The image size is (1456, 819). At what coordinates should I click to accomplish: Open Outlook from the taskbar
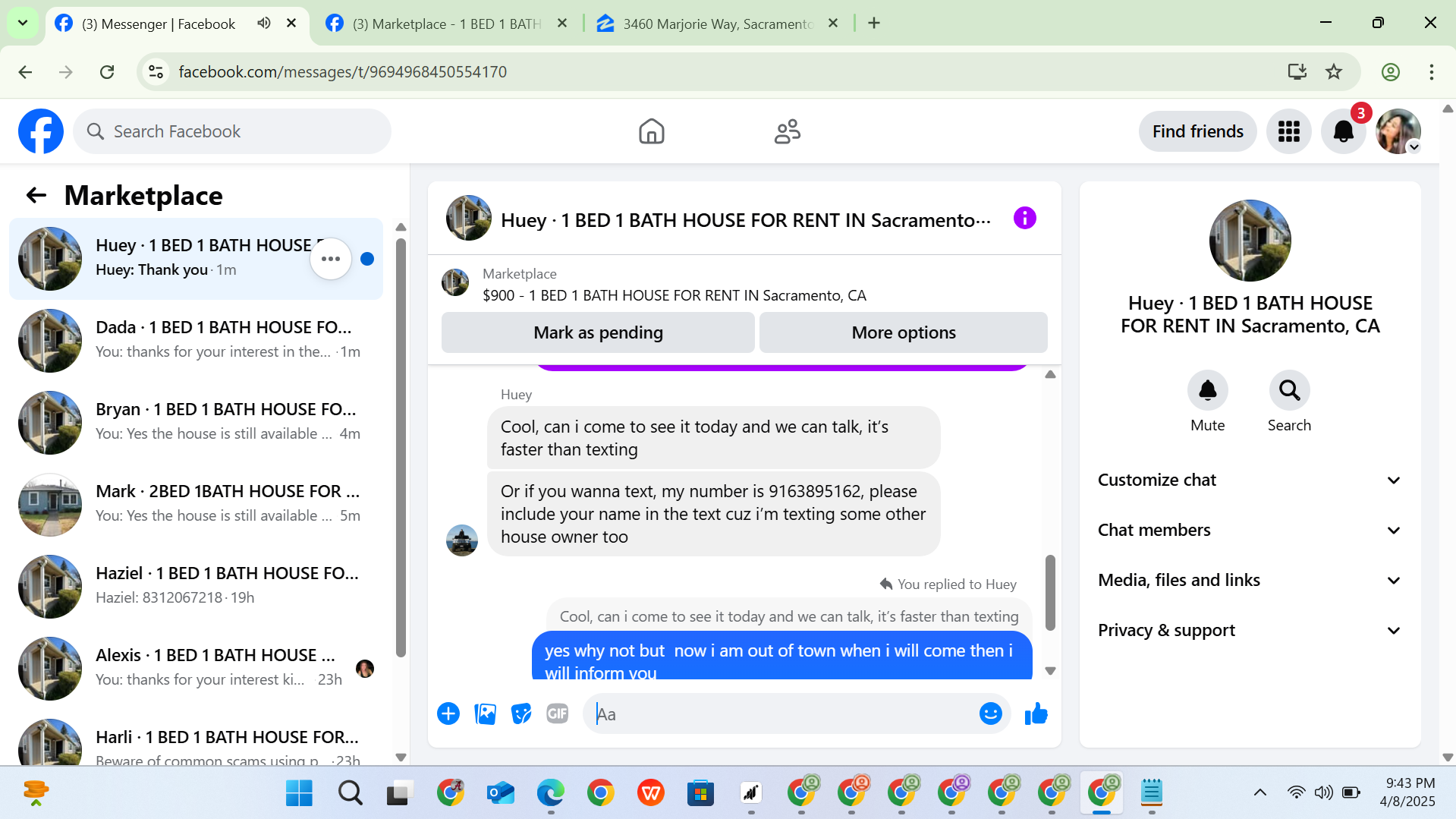tap(500, 793)
